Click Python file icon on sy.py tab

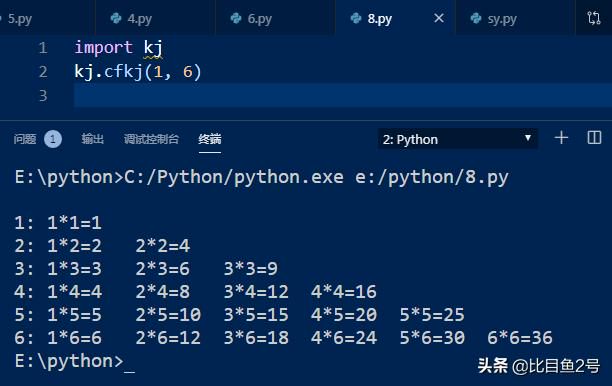pos(475,18)
